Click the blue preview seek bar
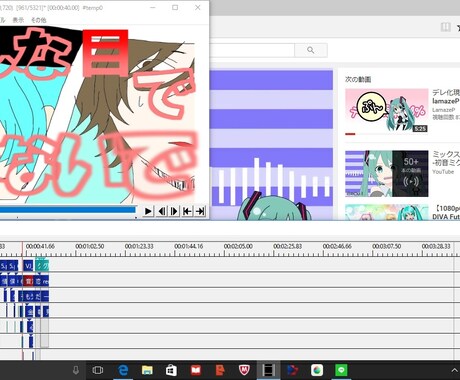The width and height of the screenshot is (460, 380). tap(68, 210)
